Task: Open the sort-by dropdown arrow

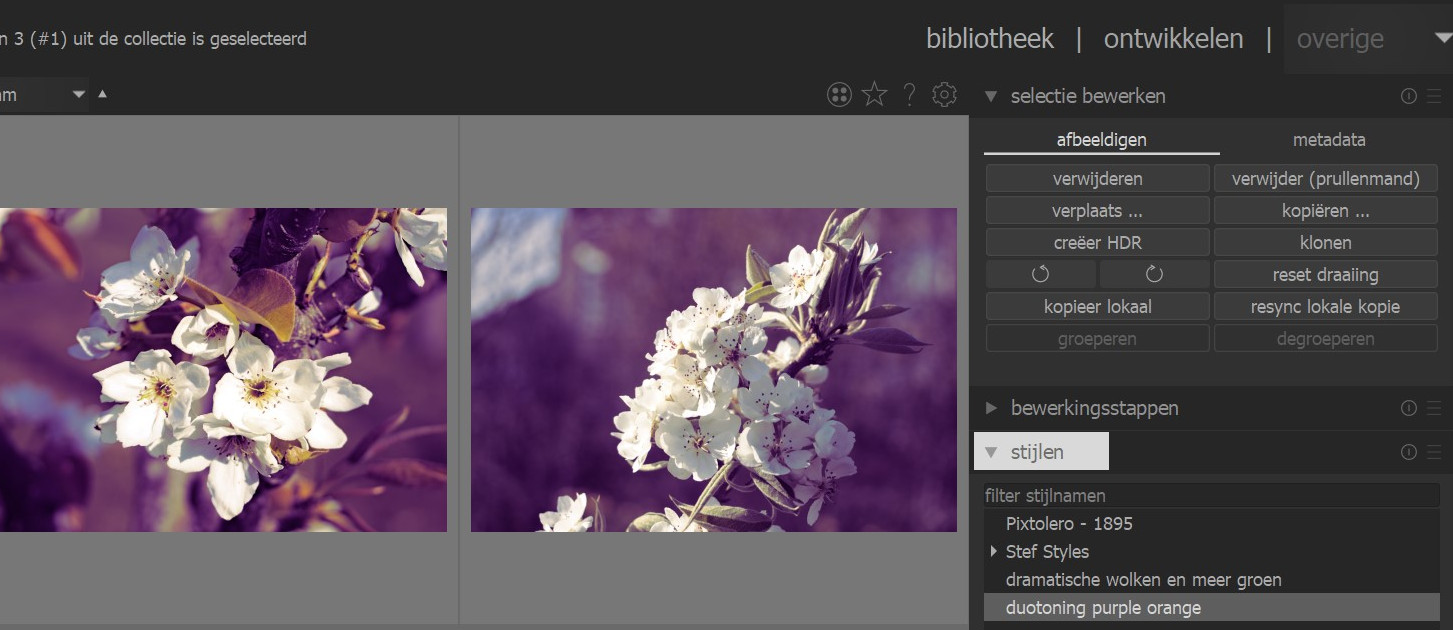Action: tap(79, 95)
